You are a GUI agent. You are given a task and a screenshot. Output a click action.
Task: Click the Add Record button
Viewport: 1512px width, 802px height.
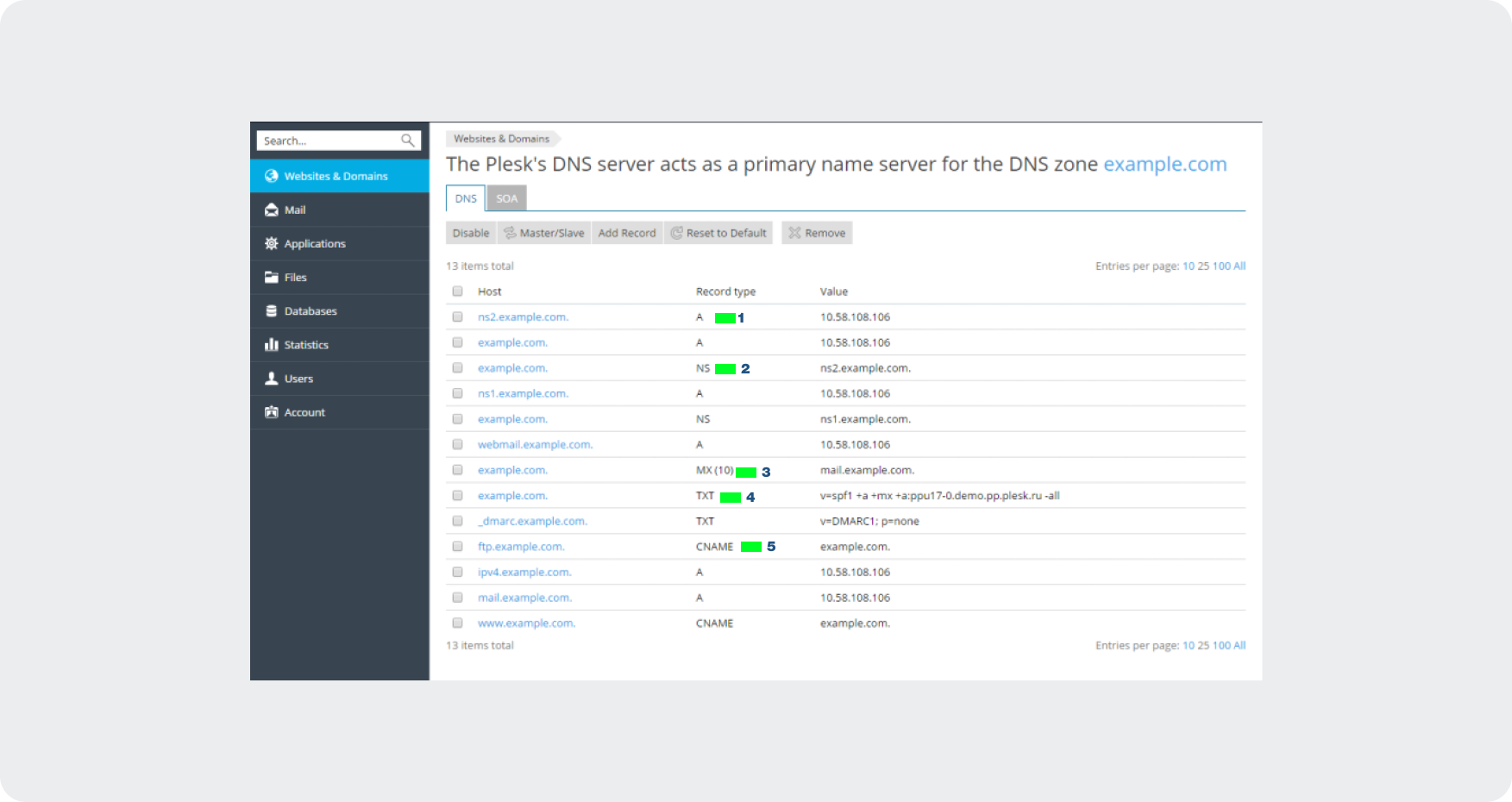tap(627, 233)
